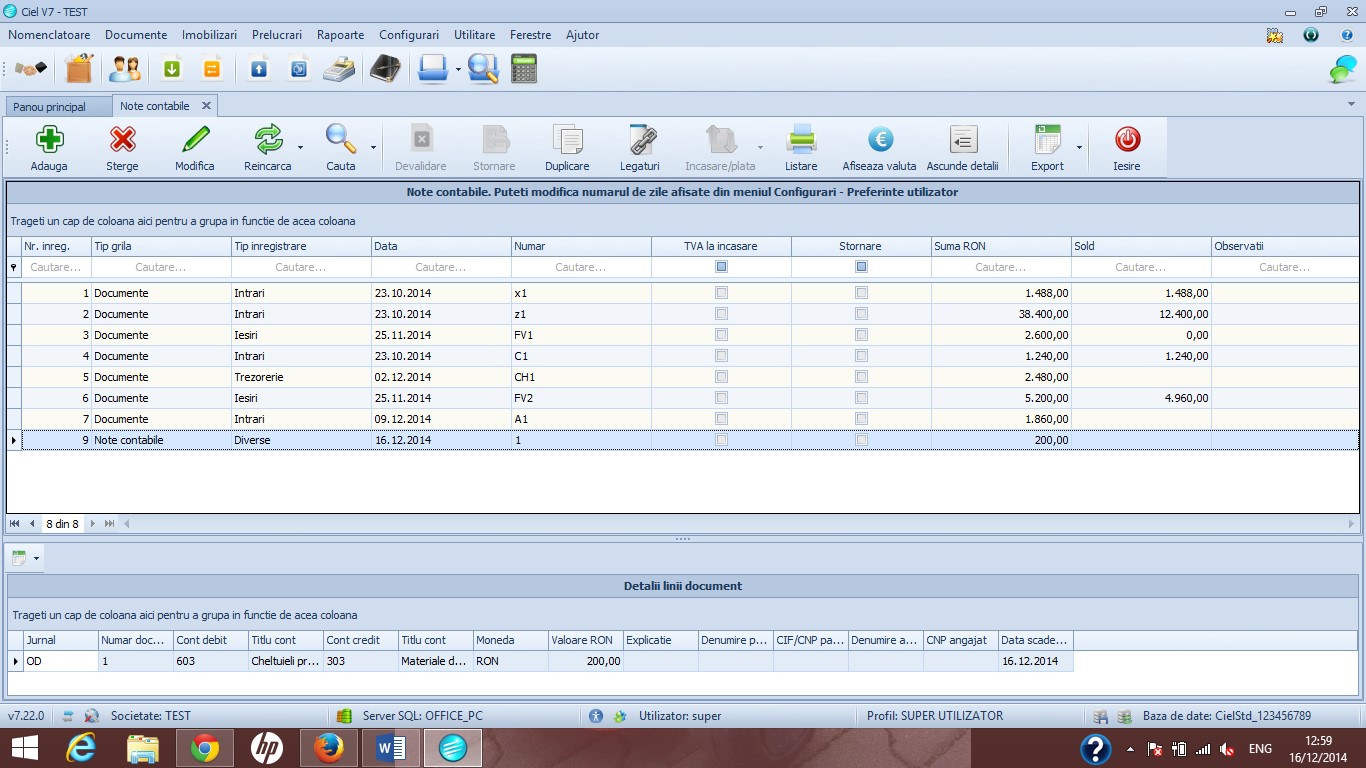Click the red Iesire power icon
This screenshot has width=1366, height=768.
pos(1127,139)
